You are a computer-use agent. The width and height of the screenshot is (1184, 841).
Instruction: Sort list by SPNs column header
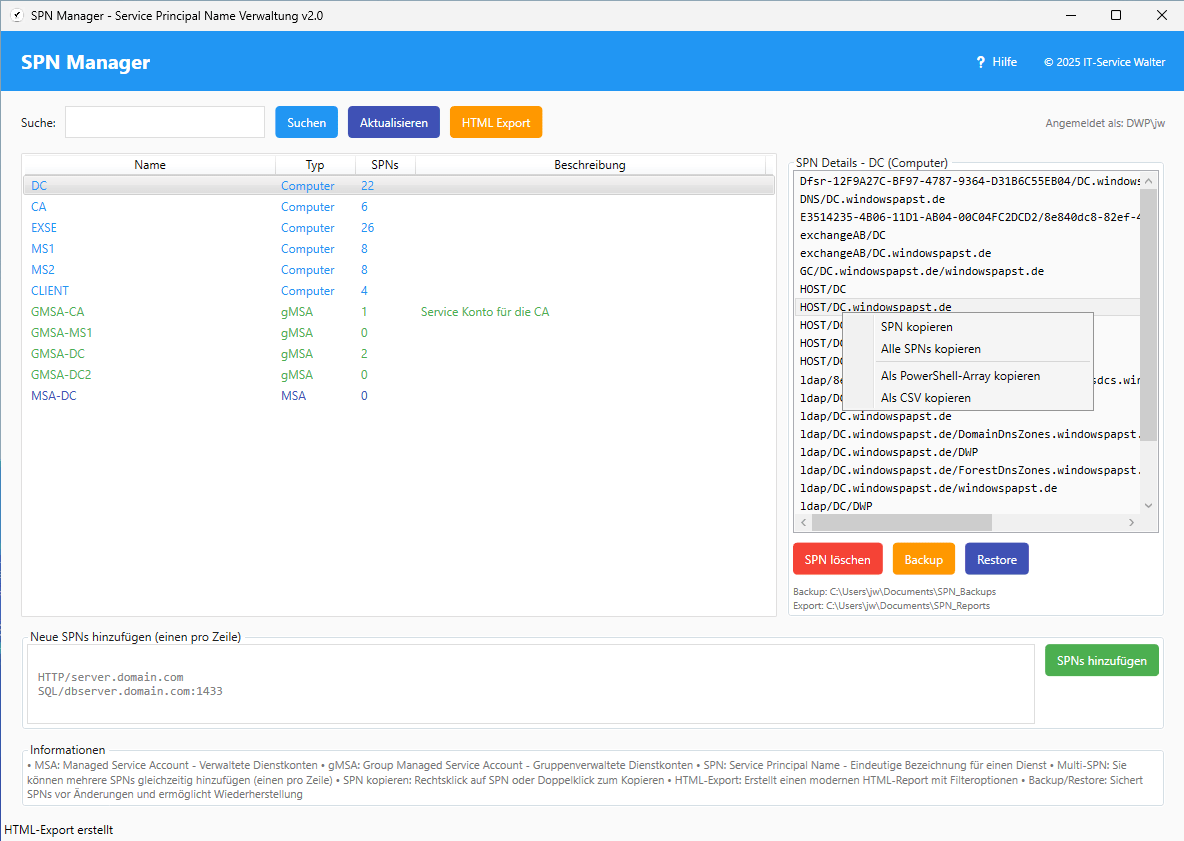click(x=385, y=165)
